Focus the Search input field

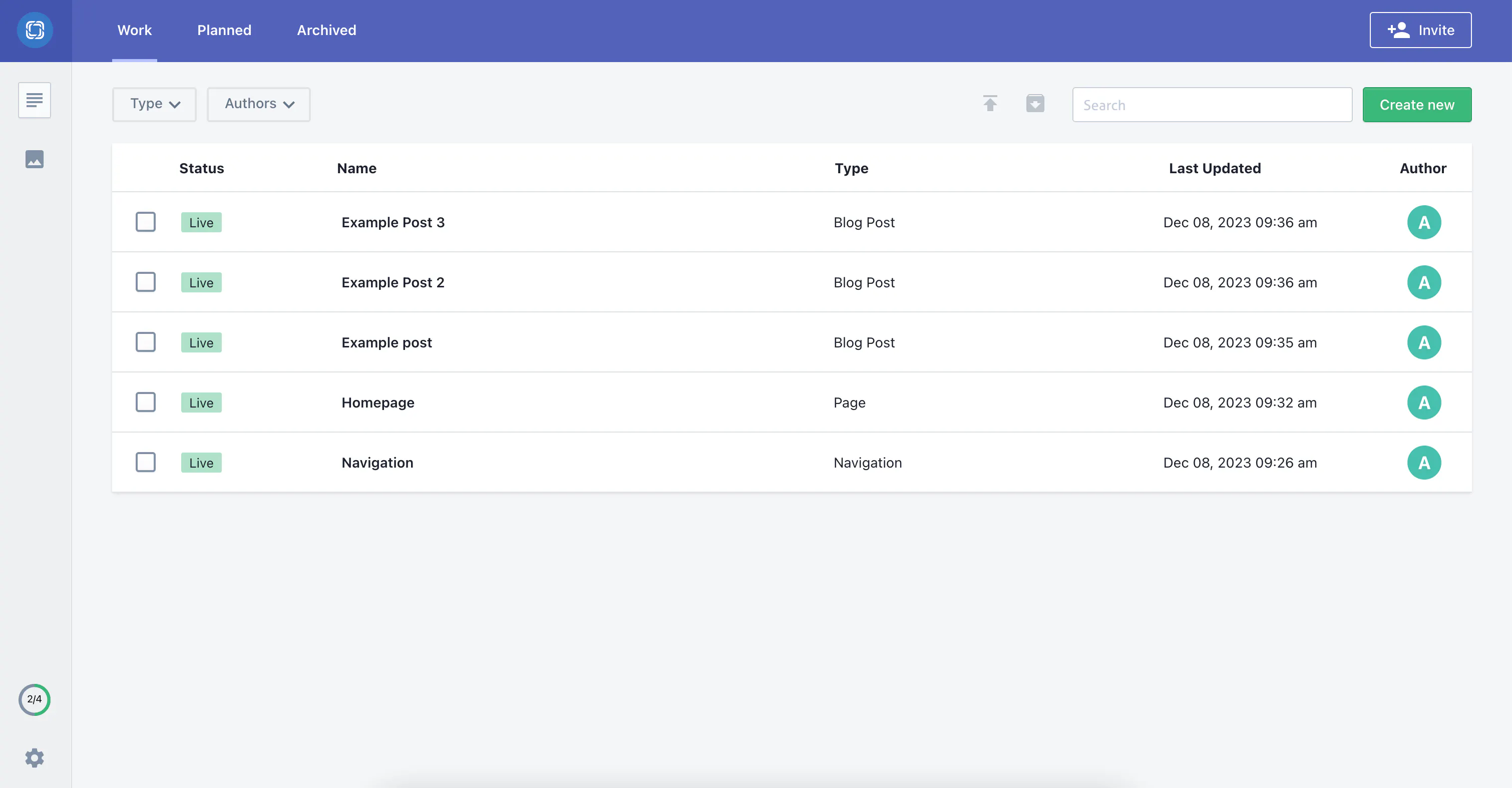tap(1212, 105)
